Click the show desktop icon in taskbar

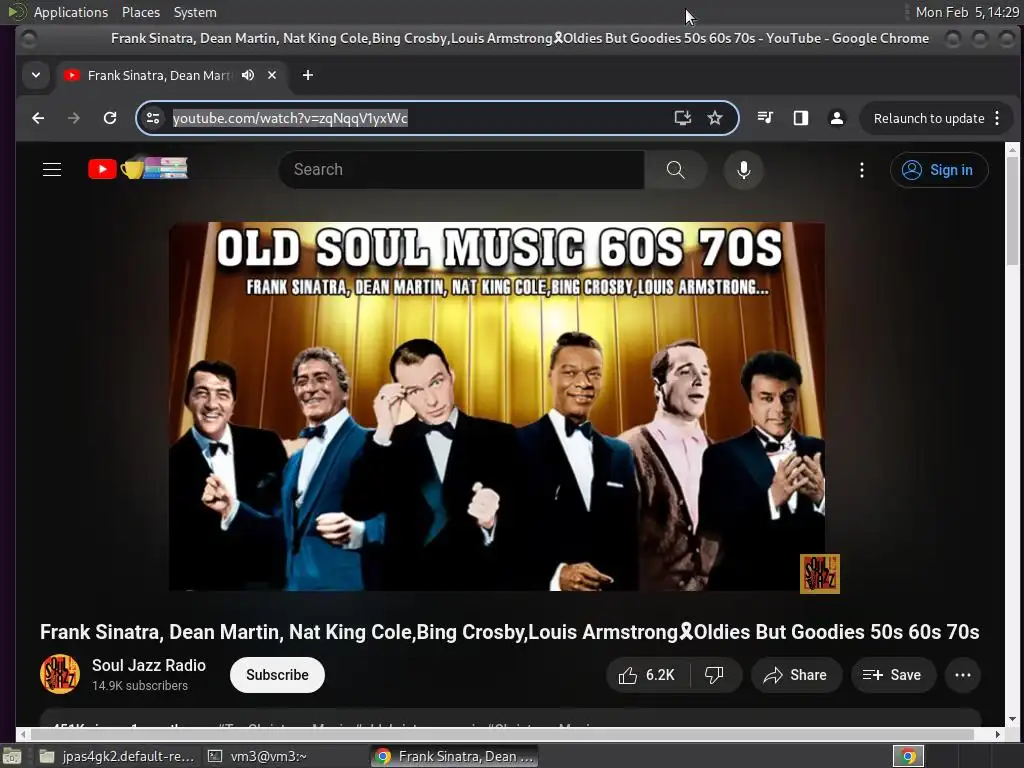coord(12,756)
